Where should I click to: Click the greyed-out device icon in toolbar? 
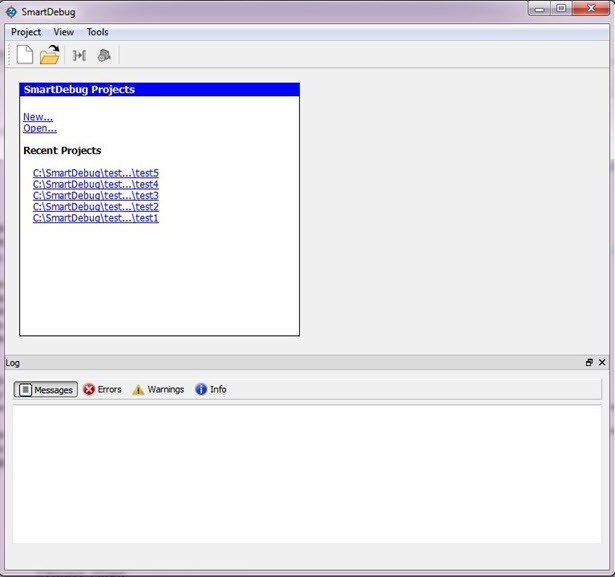pos(103,55)
